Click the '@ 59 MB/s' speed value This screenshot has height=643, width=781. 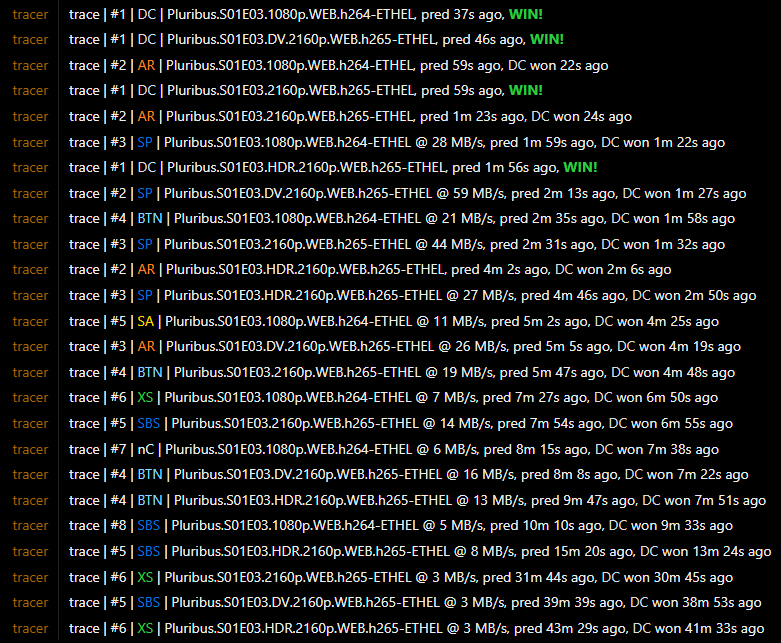point(471,193)
